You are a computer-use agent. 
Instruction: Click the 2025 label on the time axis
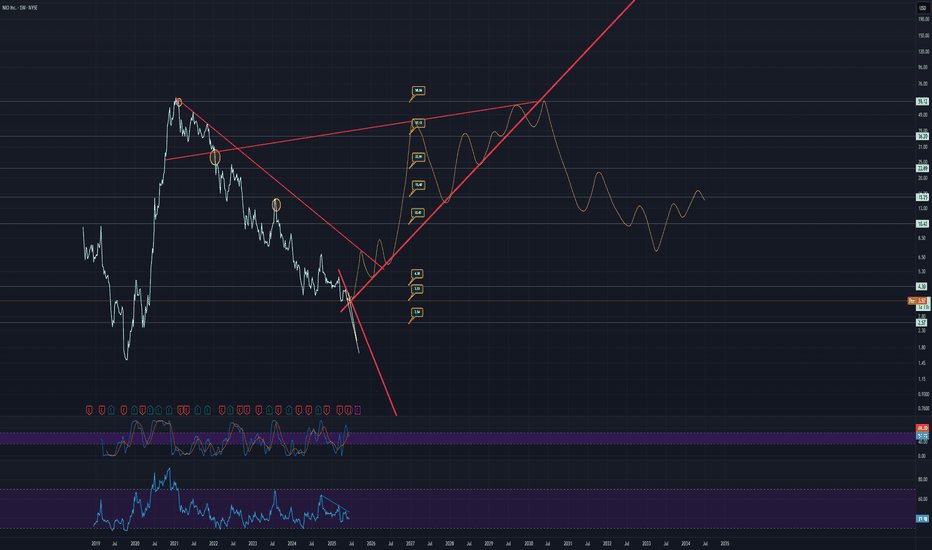(332, 543)
